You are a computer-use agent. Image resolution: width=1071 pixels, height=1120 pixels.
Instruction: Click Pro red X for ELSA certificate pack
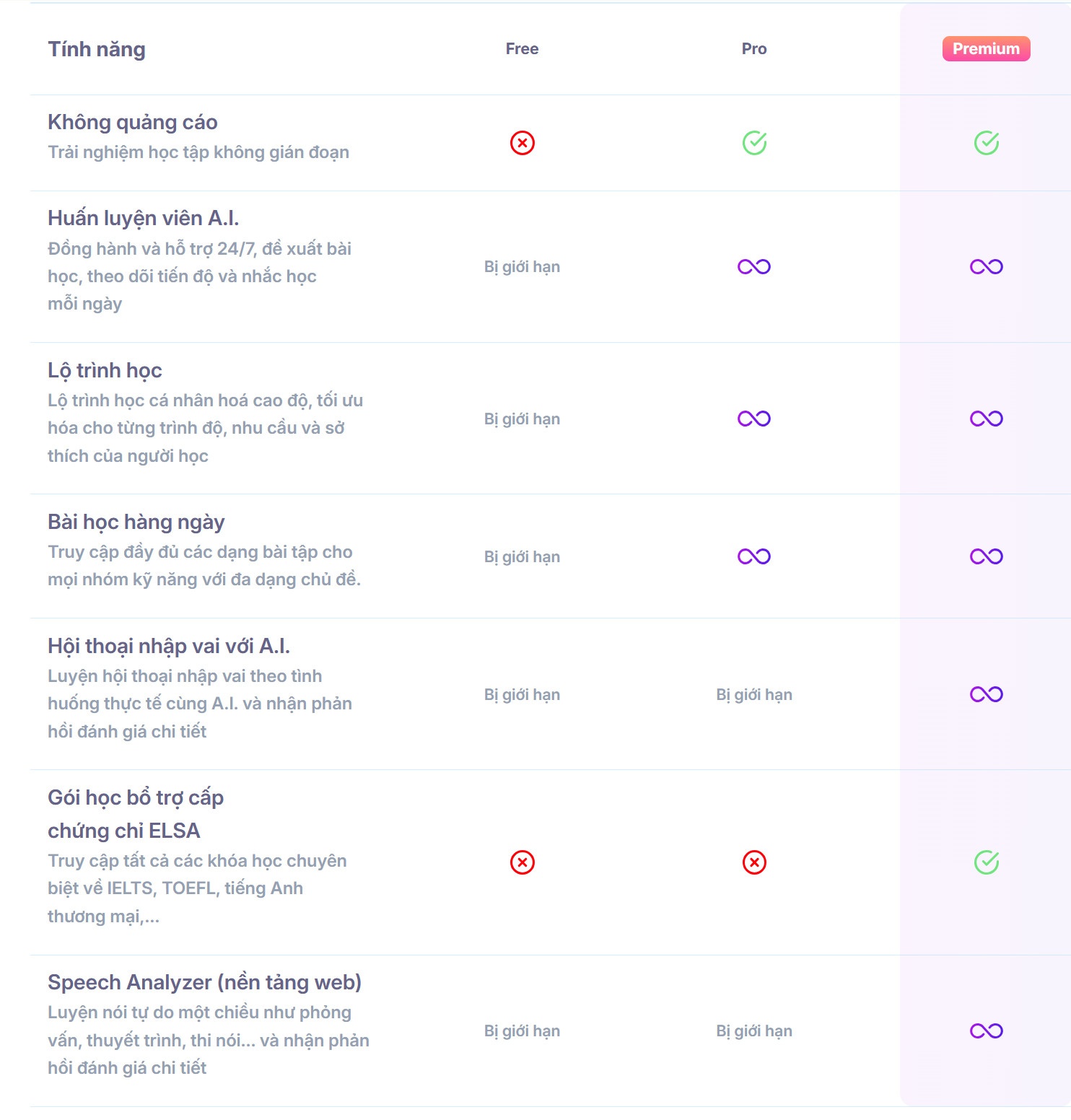coord(754,862)
